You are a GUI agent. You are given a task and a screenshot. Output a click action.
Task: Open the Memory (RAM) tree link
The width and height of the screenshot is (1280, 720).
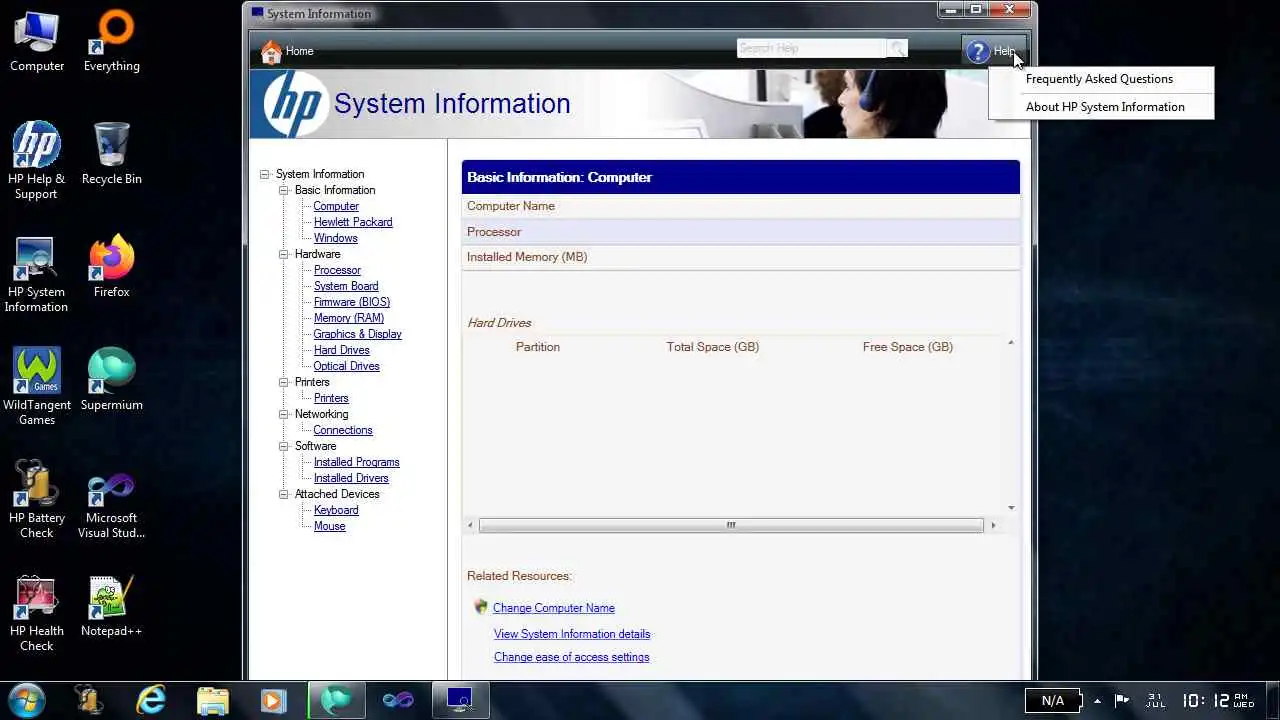(x=349, y=318)
